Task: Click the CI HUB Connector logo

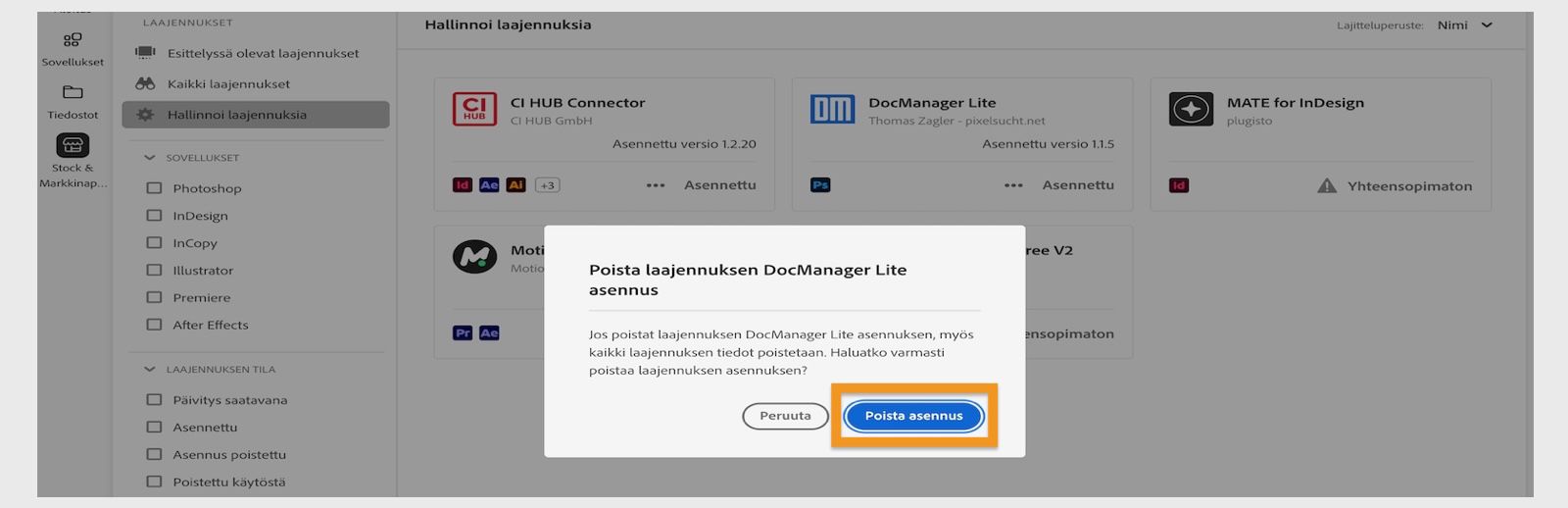Action: [x=474, y=109]
